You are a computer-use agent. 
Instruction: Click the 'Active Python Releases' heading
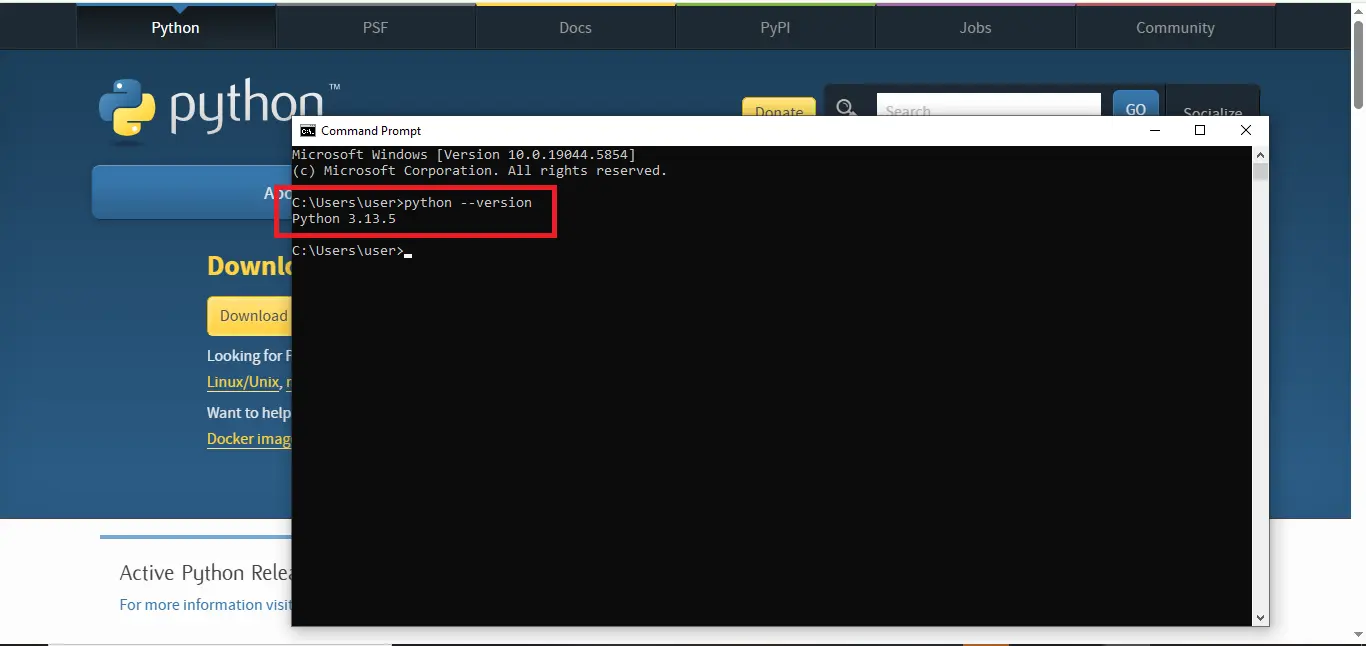[x=206, y=573]
